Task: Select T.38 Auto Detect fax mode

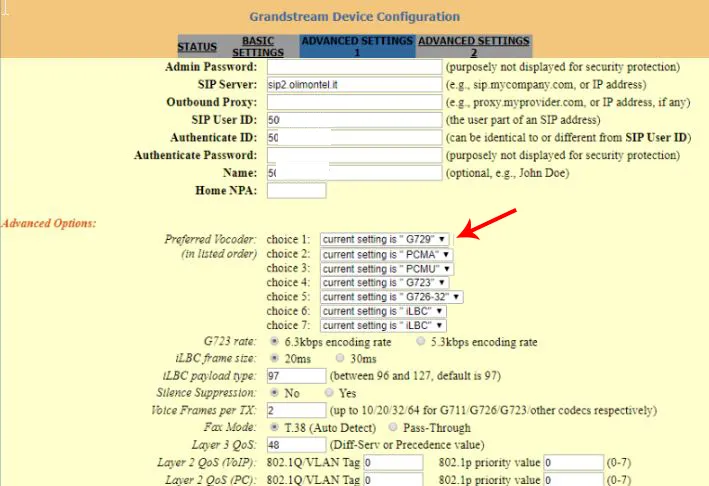Action: click(274, 427)
